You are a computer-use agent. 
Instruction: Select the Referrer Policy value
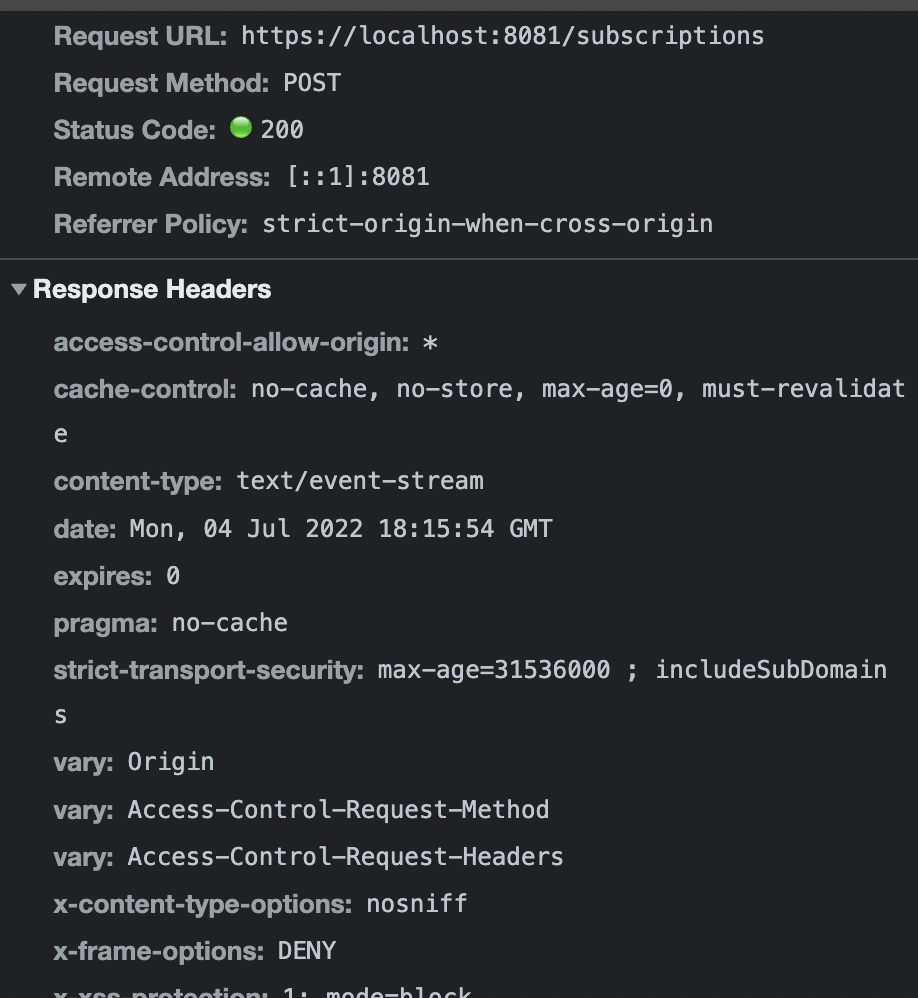[487, 224]
